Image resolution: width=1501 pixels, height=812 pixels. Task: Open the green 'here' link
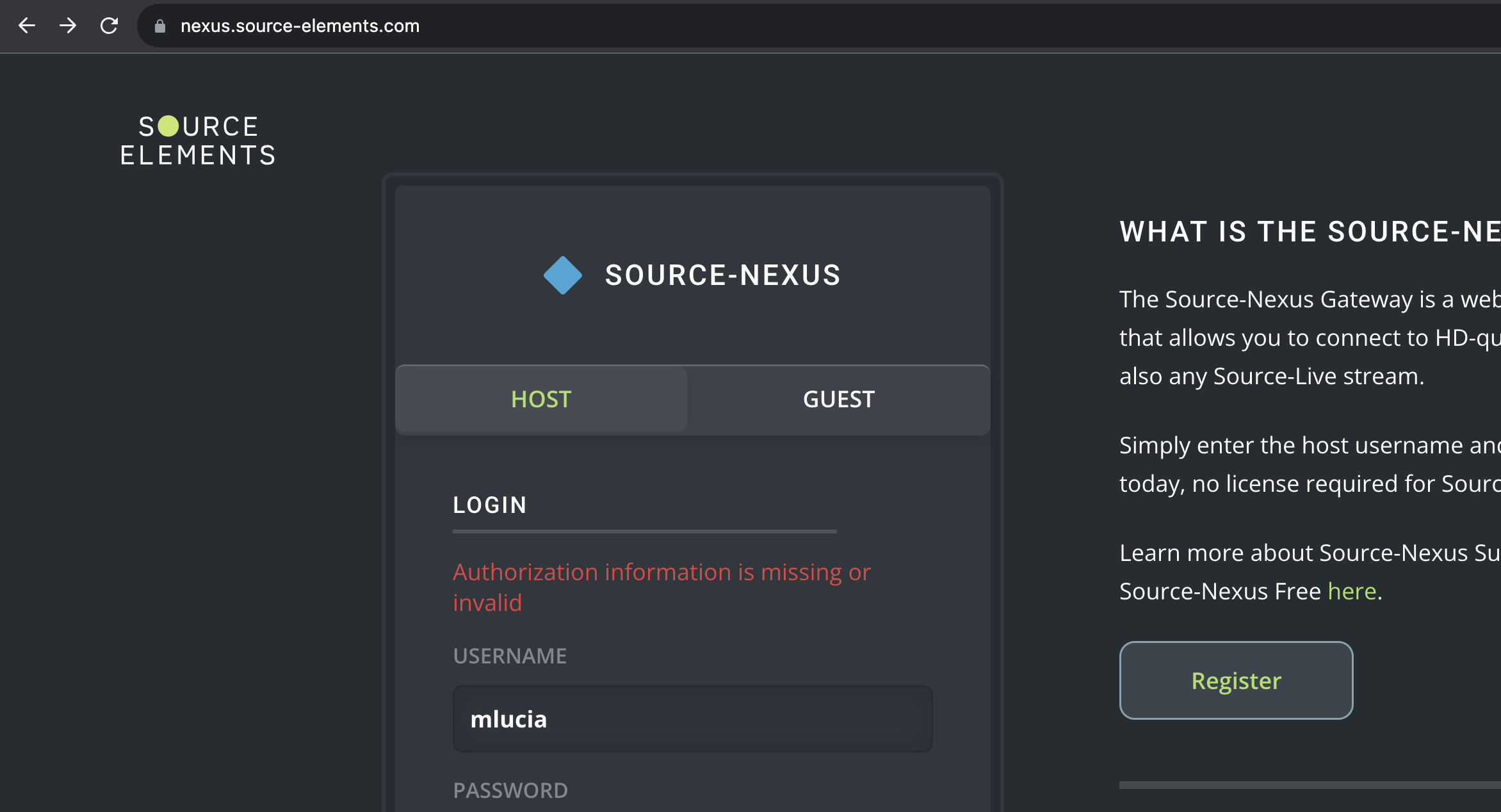[x=1352, y=591]
